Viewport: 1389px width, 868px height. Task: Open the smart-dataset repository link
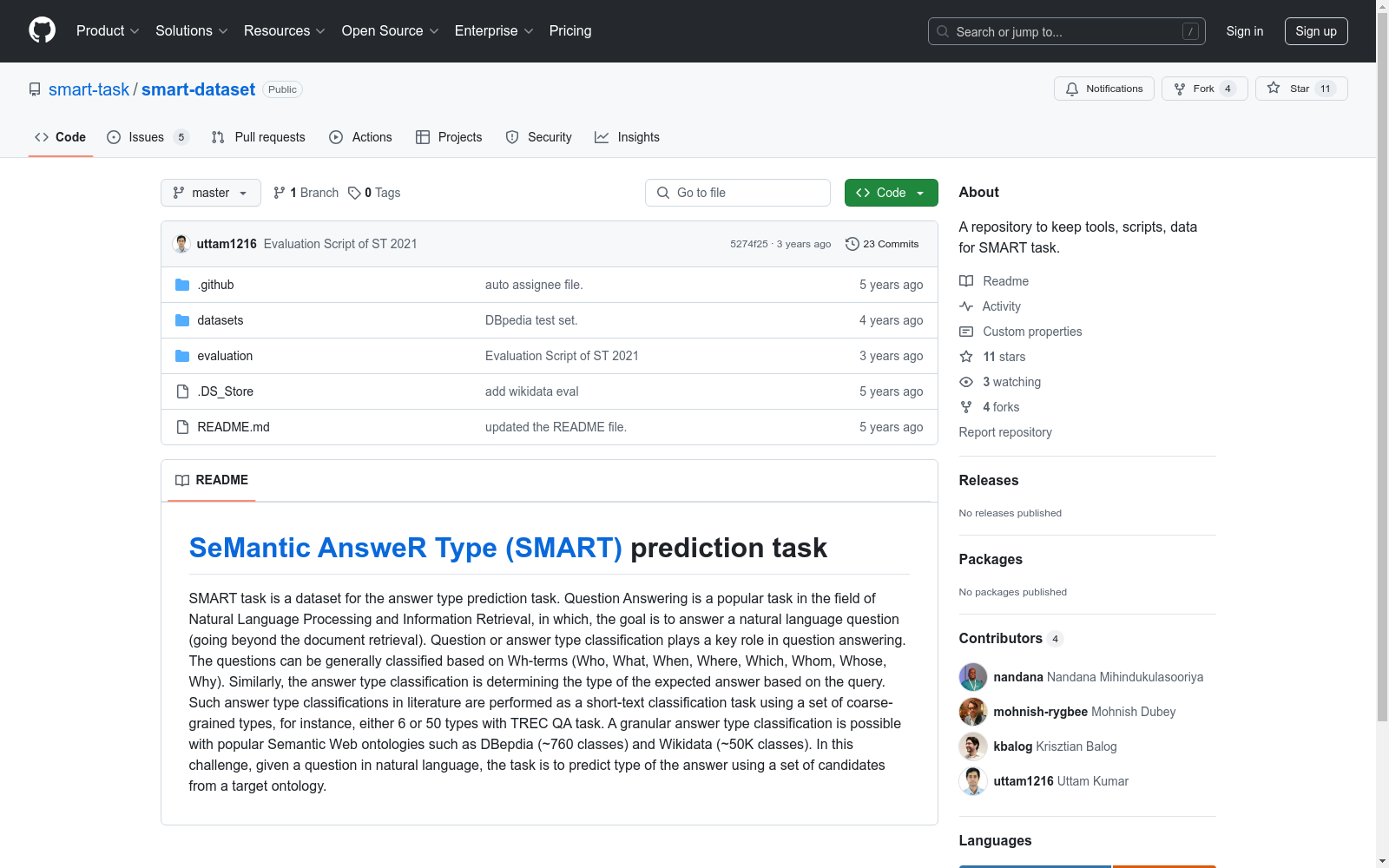198,89
